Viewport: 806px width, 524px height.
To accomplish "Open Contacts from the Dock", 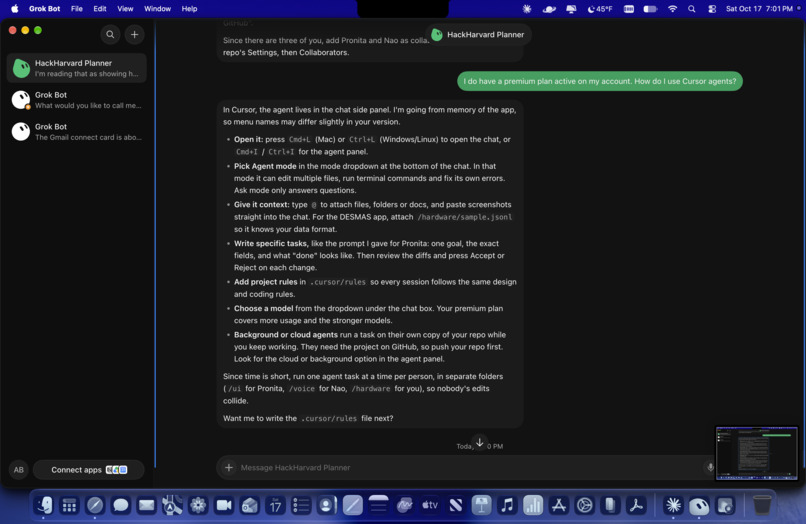I will [326, 505].
